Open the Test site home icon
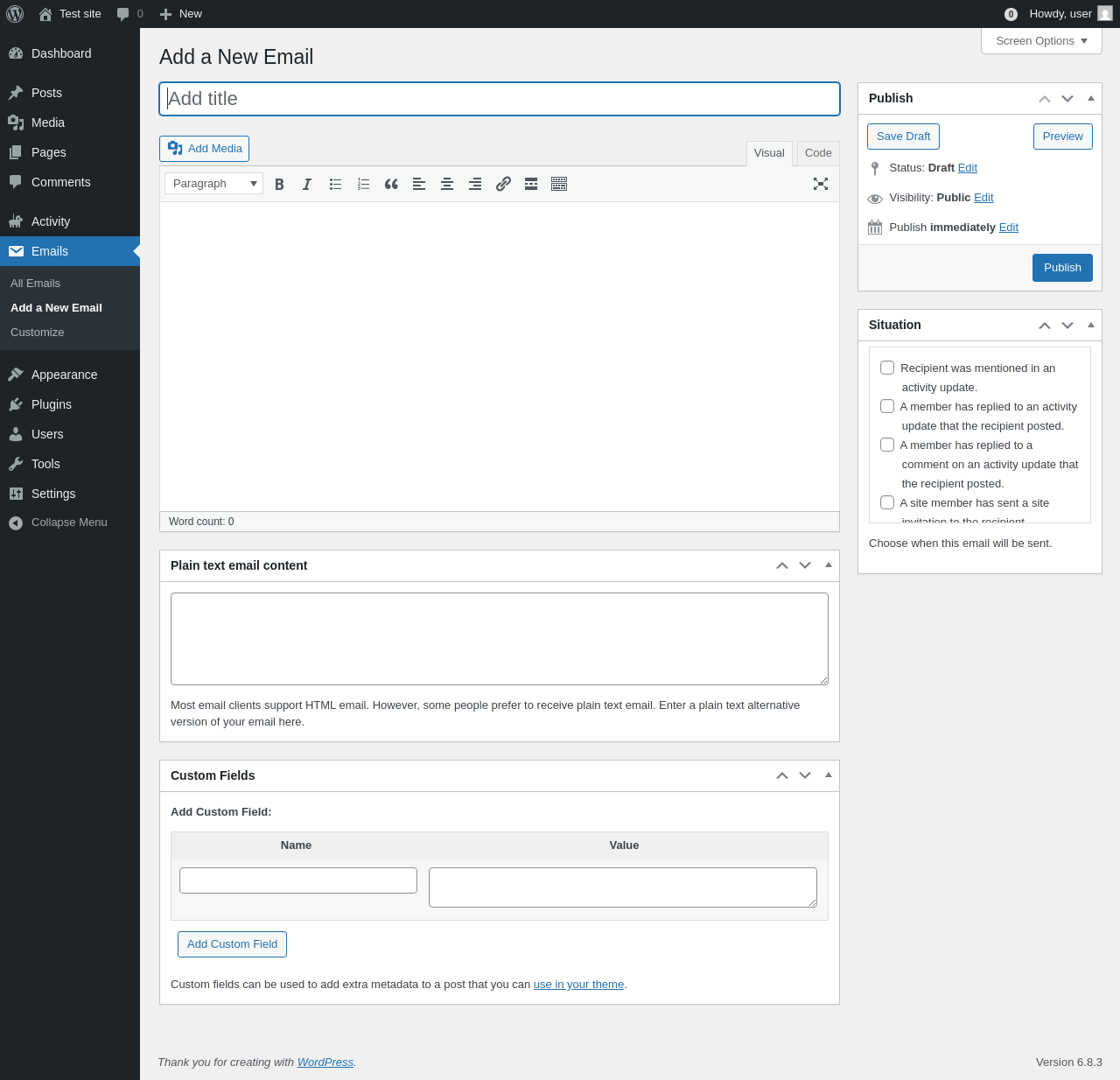The width and height of the screenshot is (1120, 1080). [x=45, y=14]
